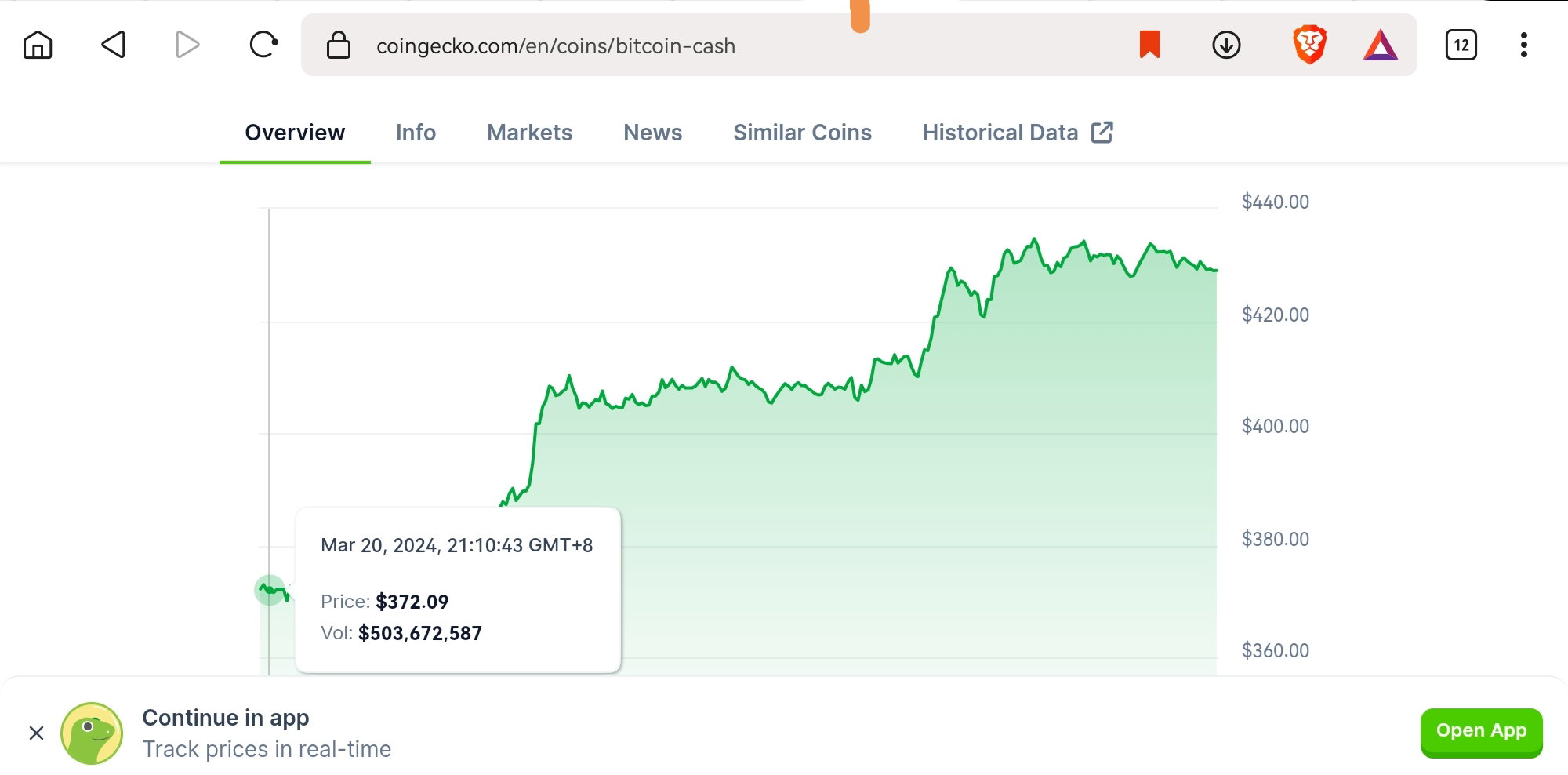Switch to the News tab
Viewport: 1568px width, 775px height.
coord(653,133)
